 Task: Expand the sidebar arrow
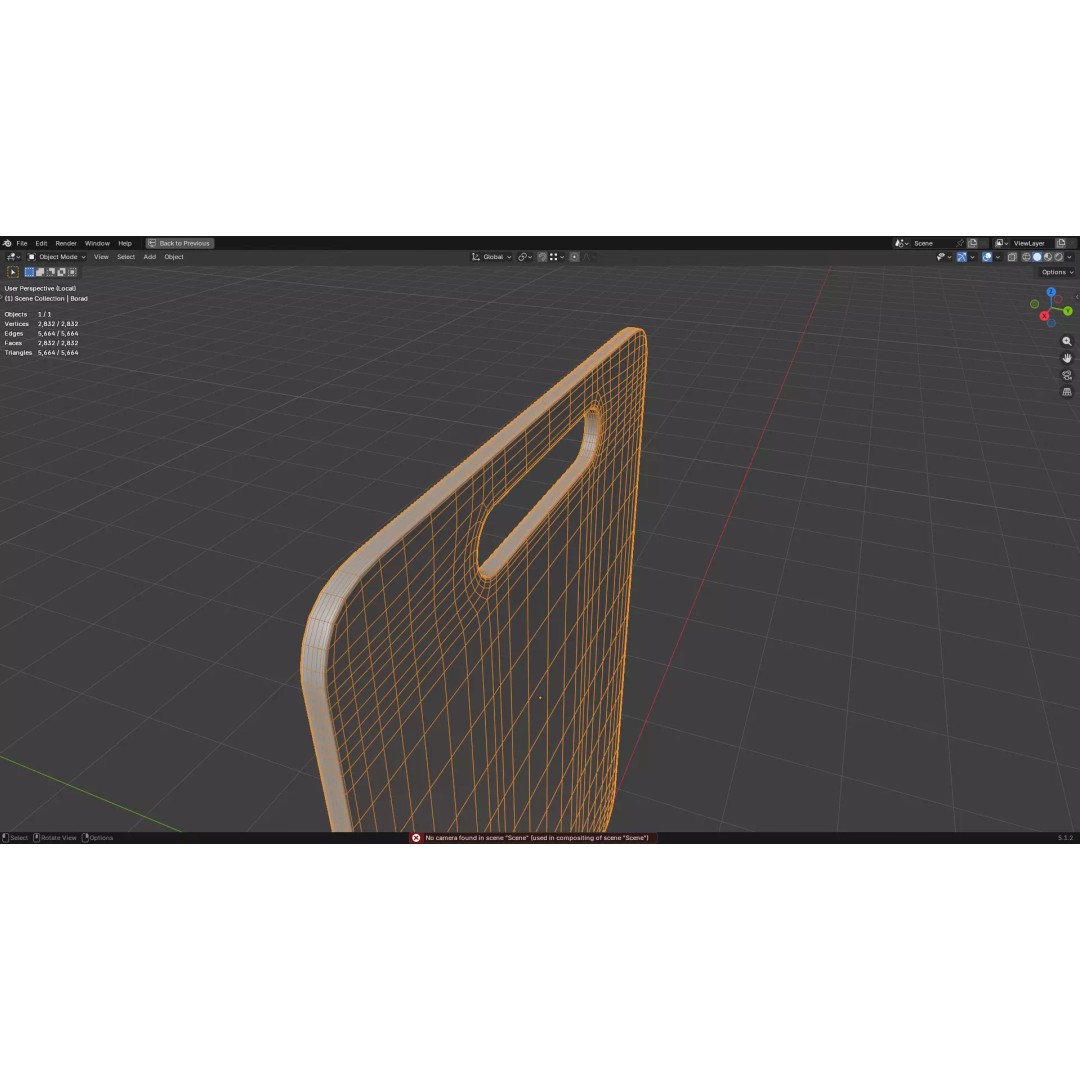coord(1077,297)
